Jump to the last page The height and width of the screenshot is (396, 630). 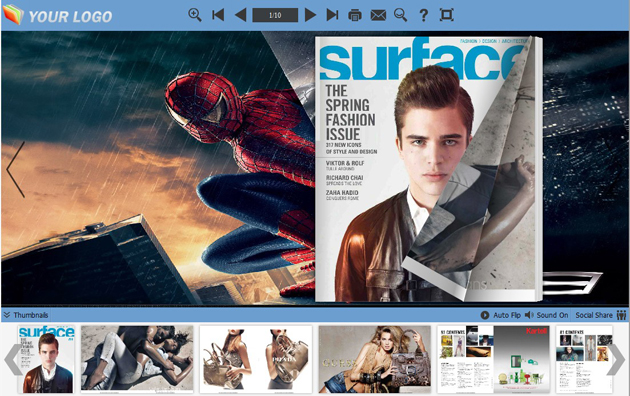coord(332,15)
